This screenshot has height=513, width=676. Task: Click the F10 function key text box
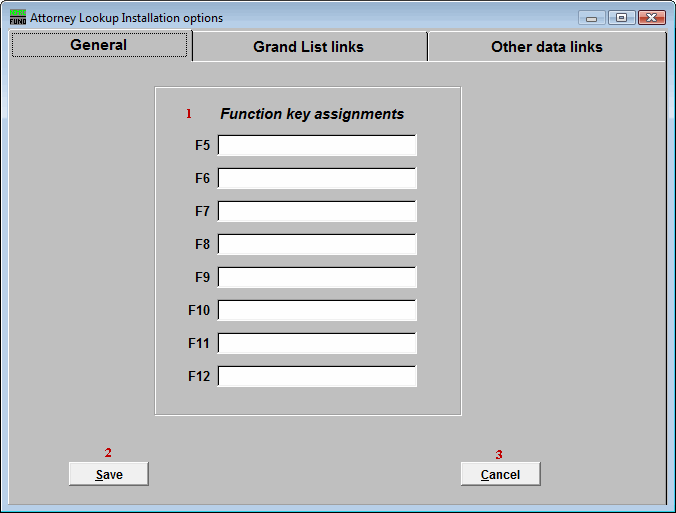click(316, 311)
